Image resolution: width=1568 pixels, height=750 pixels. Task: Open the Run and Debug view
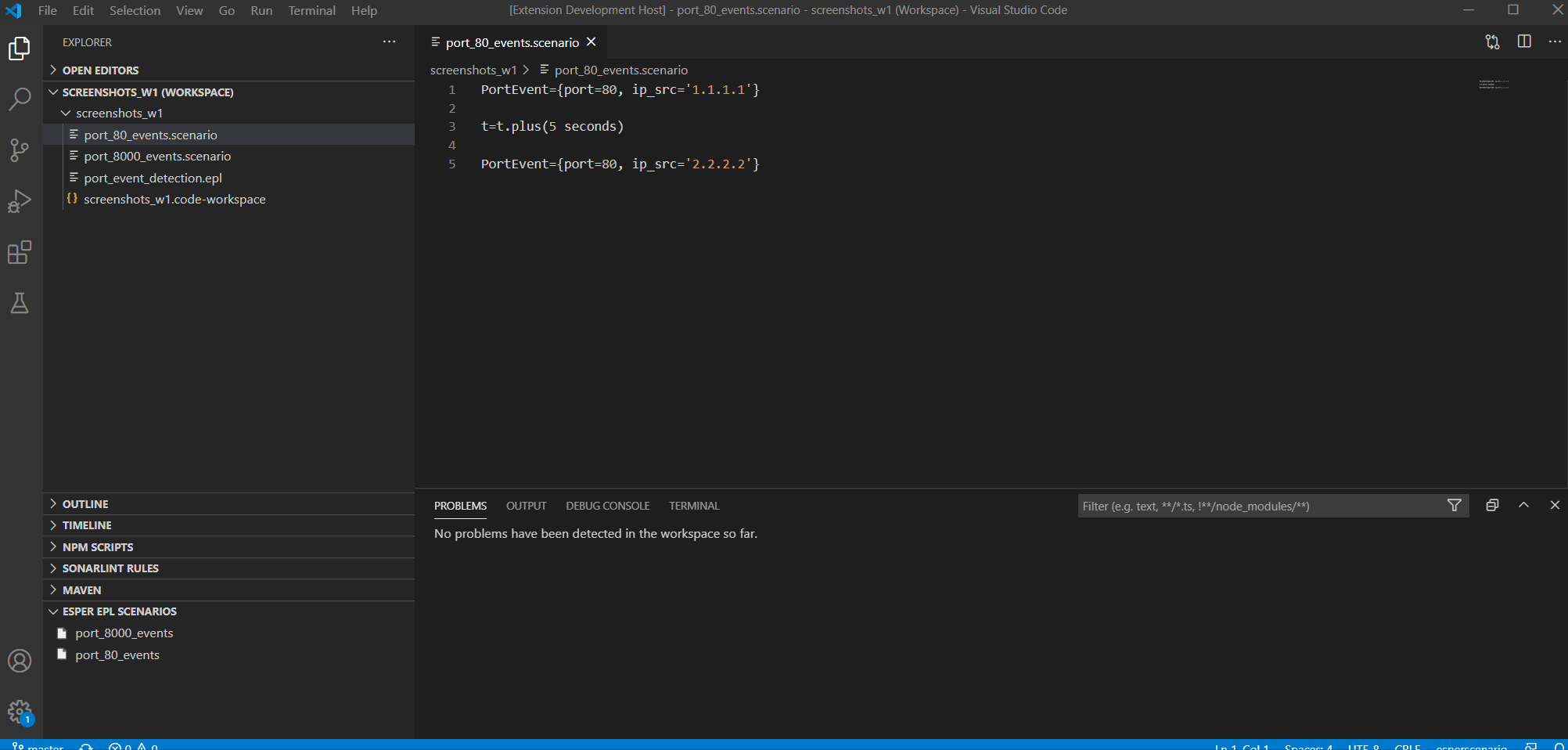19,200
